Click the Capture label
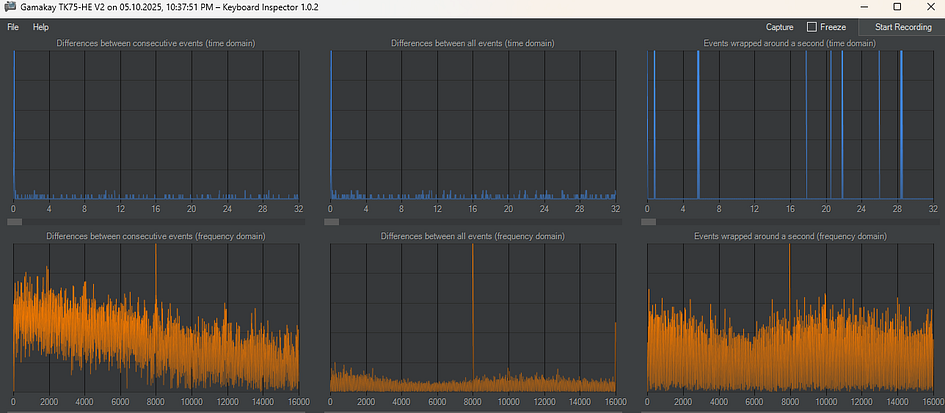This screenshot has height=413, width=945. click(x=779, y=27)
